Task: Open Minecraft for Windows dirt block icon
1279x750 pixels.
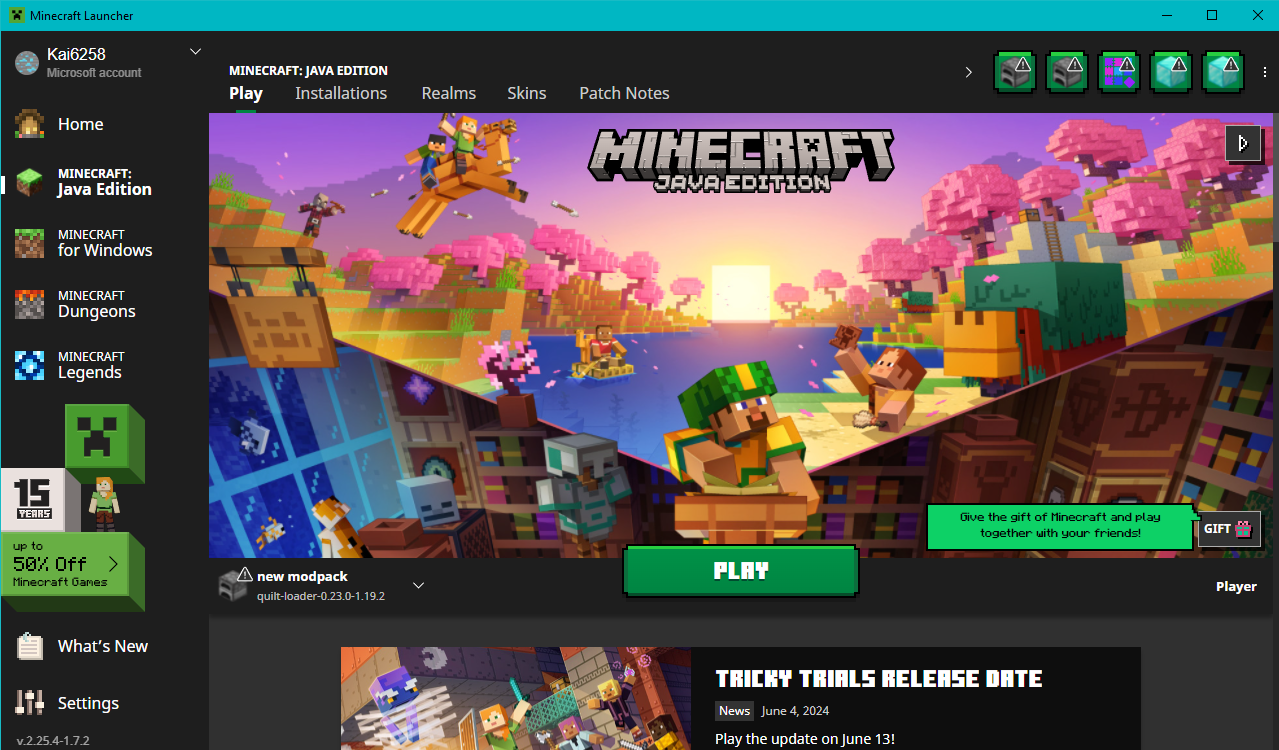Action: 29,243
